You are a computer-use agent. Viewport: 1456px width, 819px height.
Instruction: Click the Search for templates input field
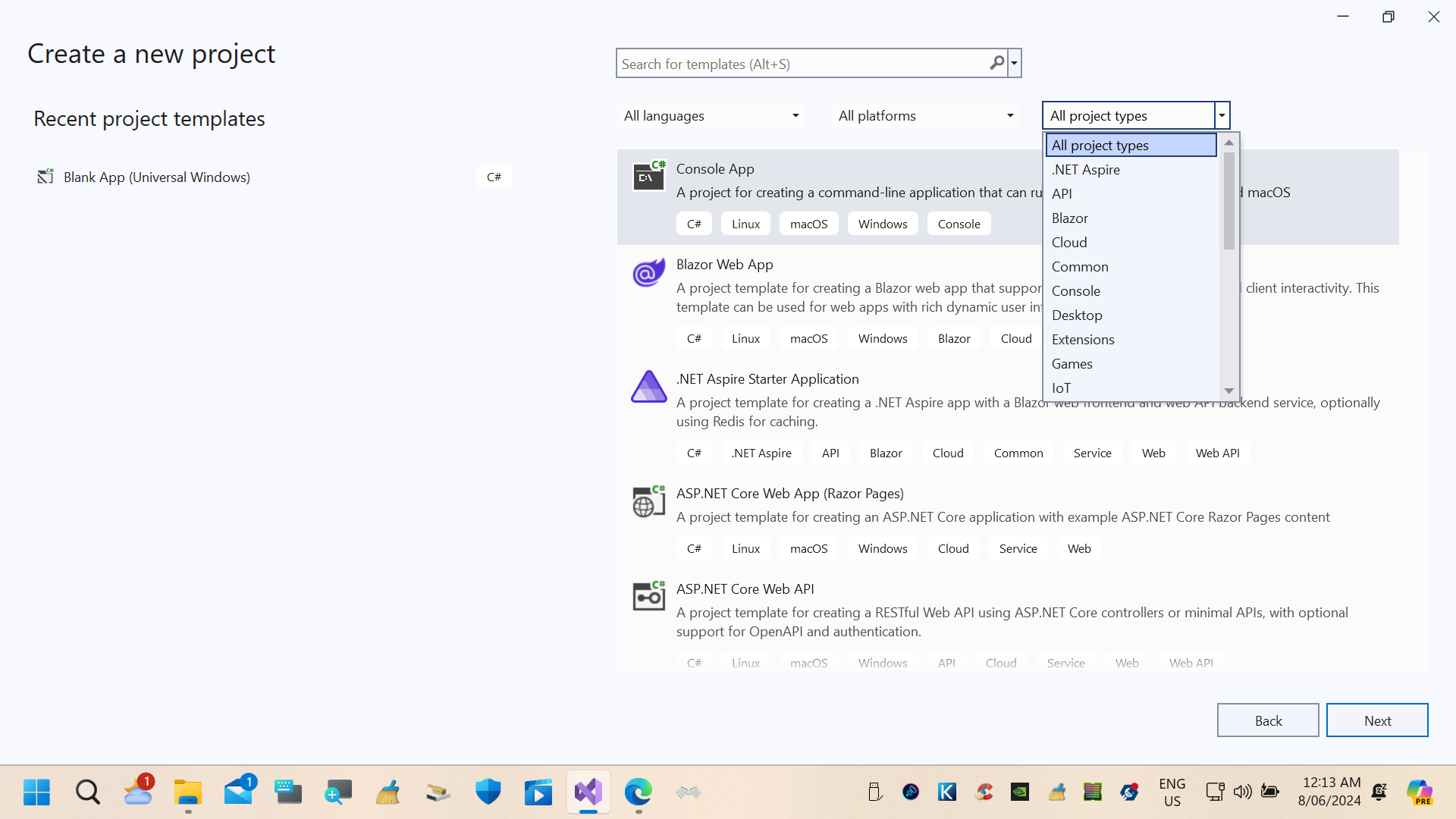coord(800,64)
